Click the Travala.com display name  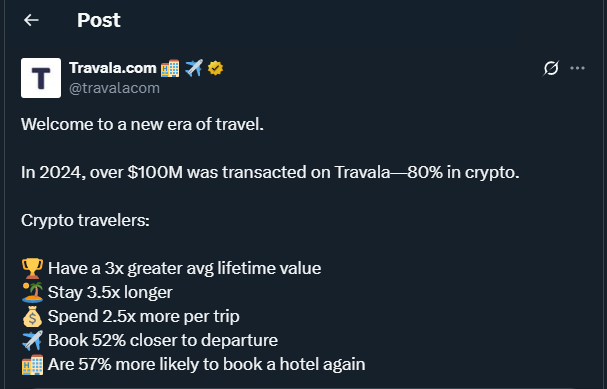coord(113,68)
